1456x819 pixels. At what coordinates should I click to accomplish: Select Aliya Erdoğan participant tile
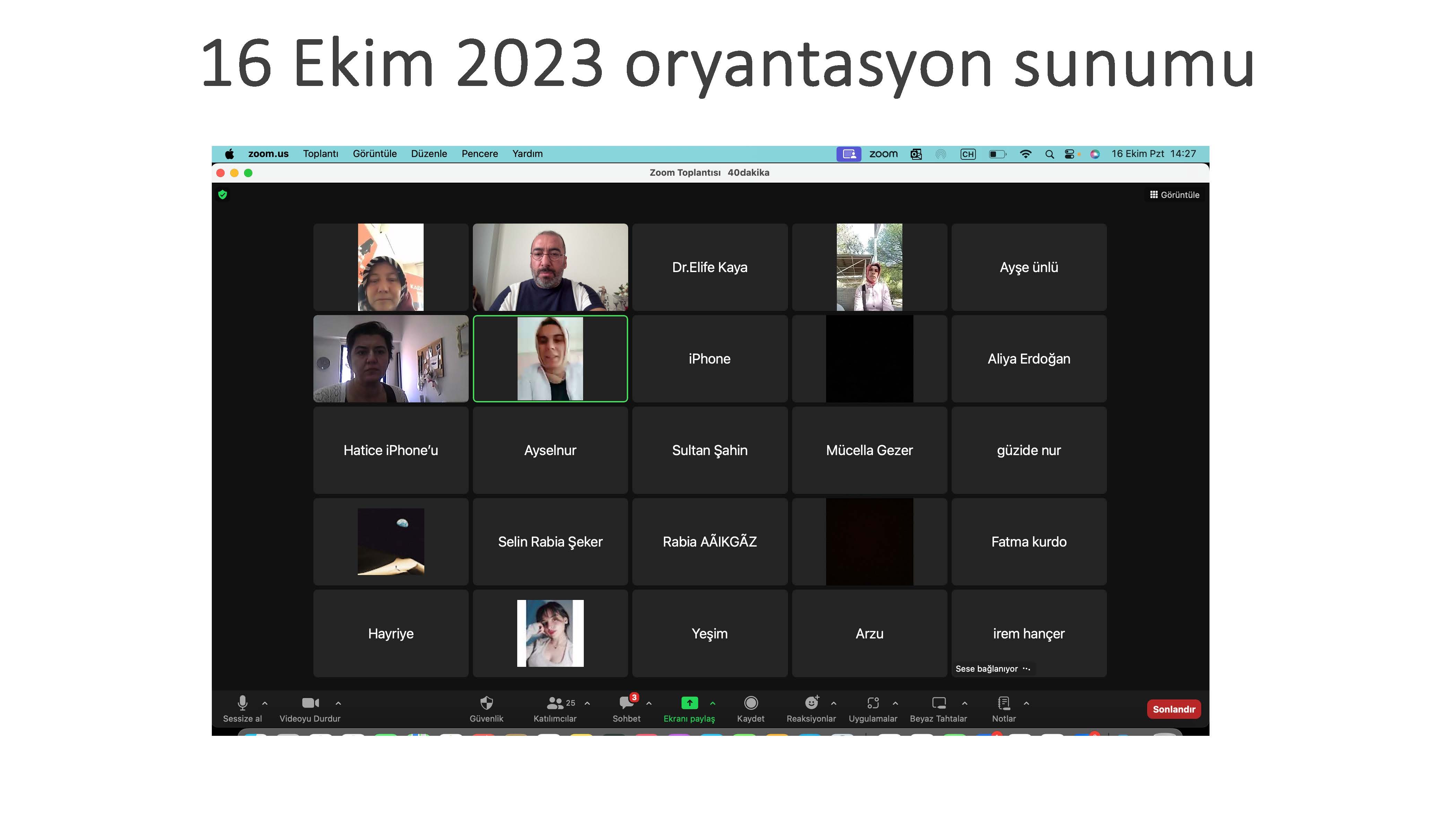point(1029,358)
